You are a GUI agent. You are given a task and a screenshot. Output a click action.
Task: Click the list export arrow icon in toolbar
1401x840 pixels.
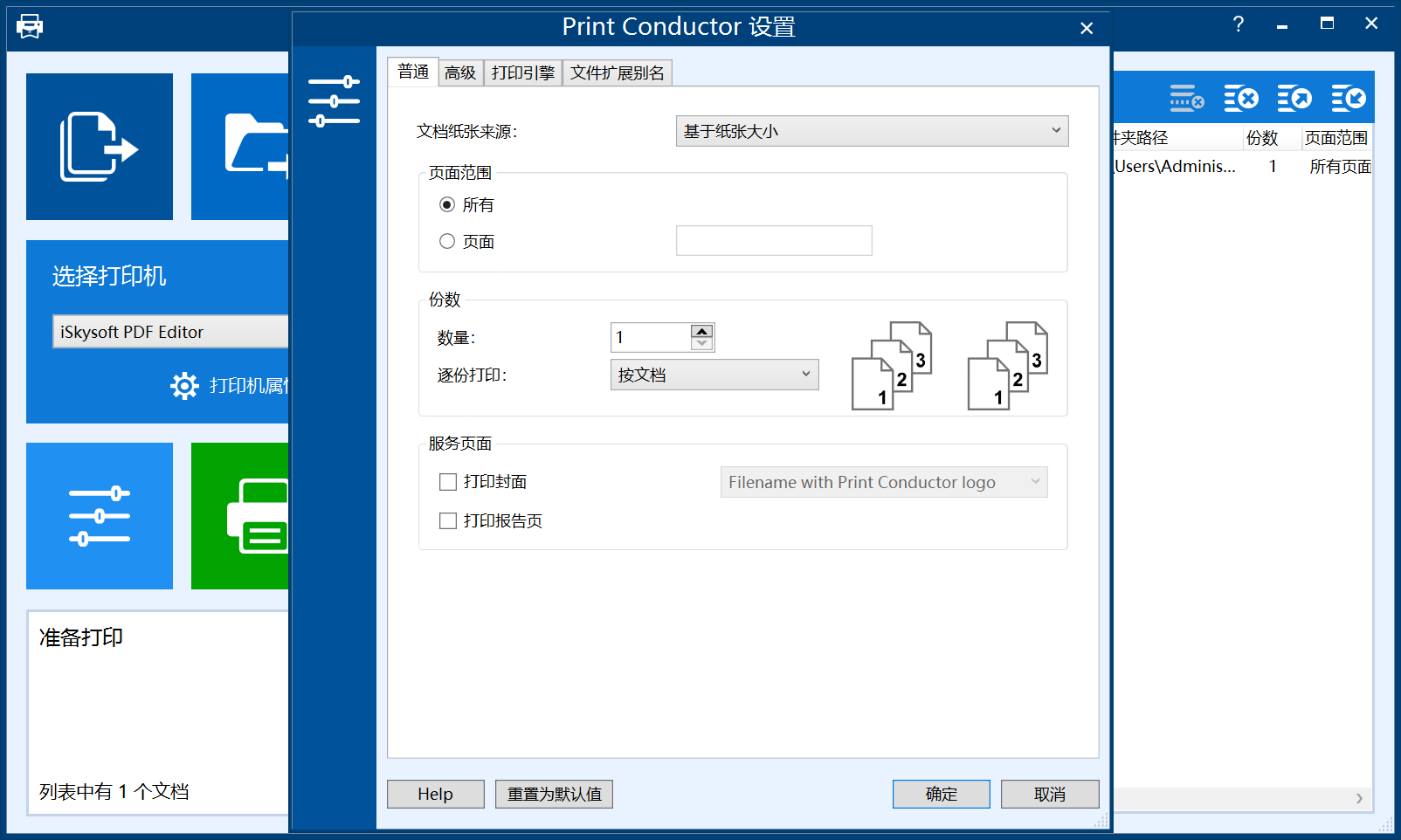1294,98
